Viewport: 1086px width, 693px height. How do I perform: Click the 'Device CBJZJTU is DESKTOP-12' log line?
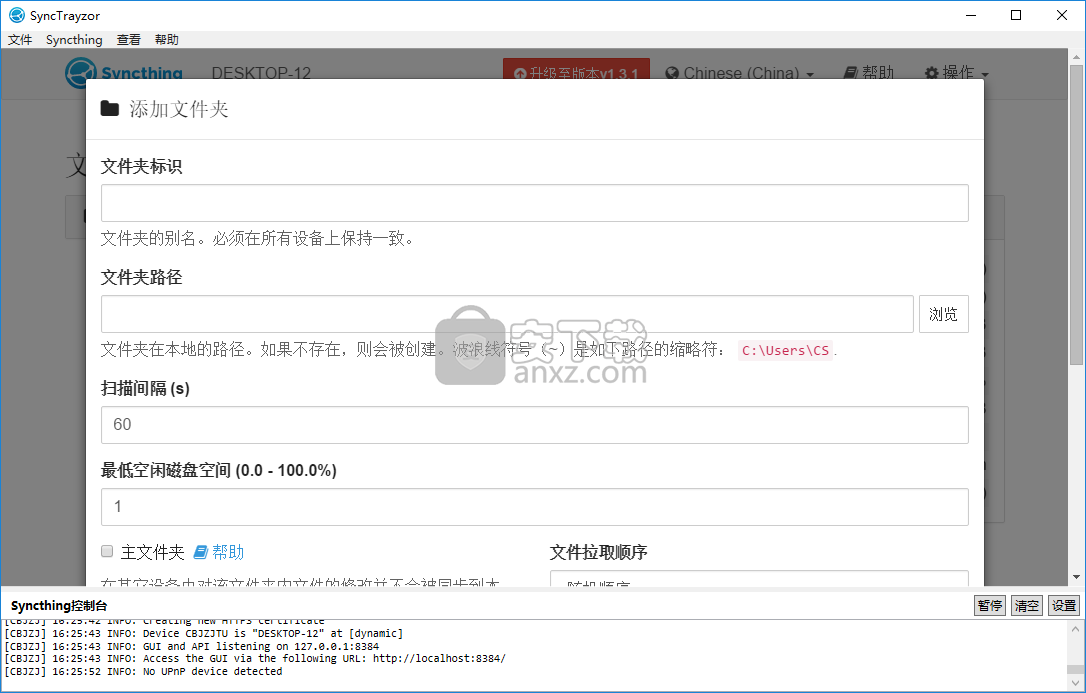click(x=204, y=633)
